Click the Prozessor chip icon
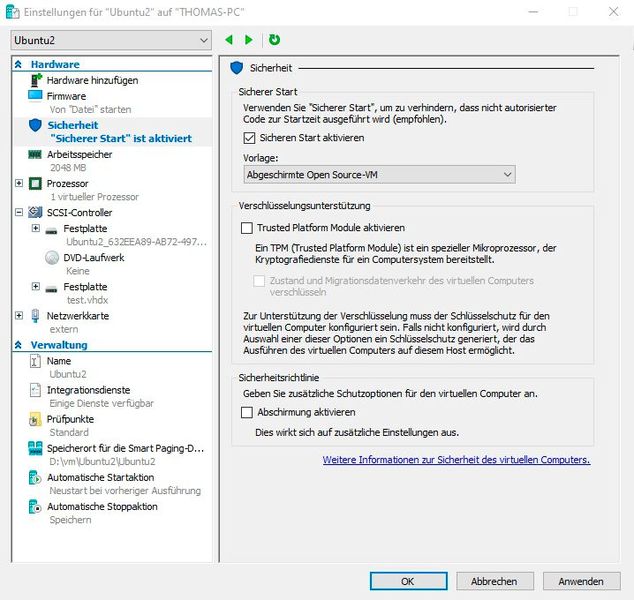This screenshot has height=600, width=634. click(x=35, y=184)
